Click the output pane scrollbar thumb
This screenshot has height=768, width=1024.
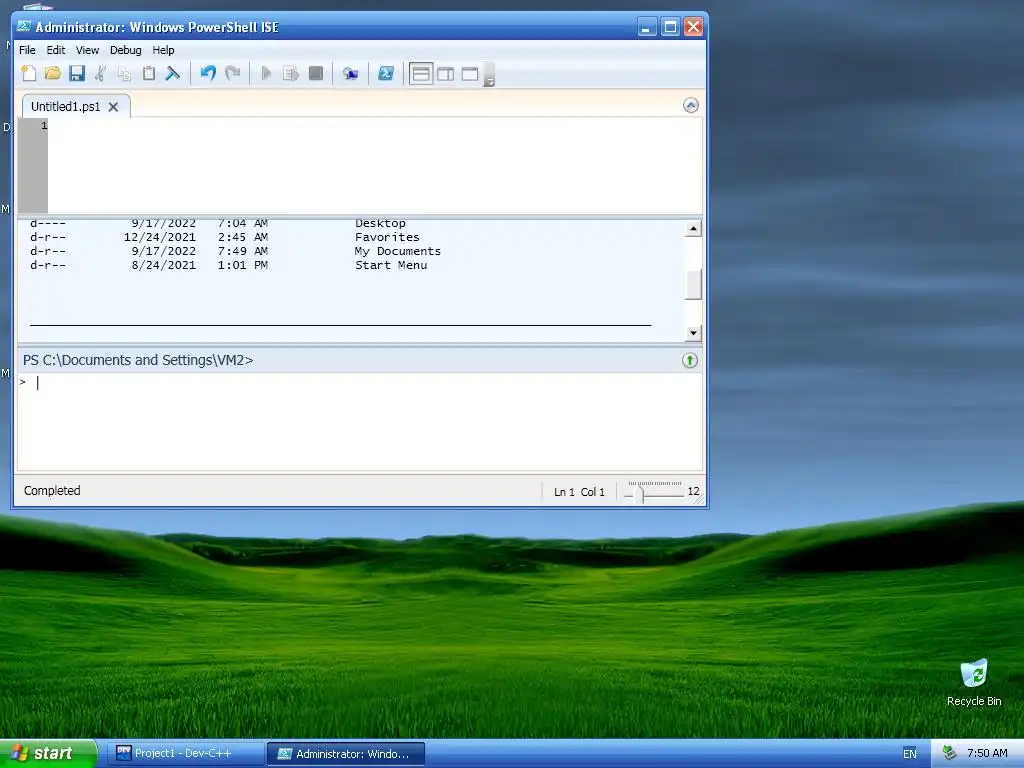(693, 284)
